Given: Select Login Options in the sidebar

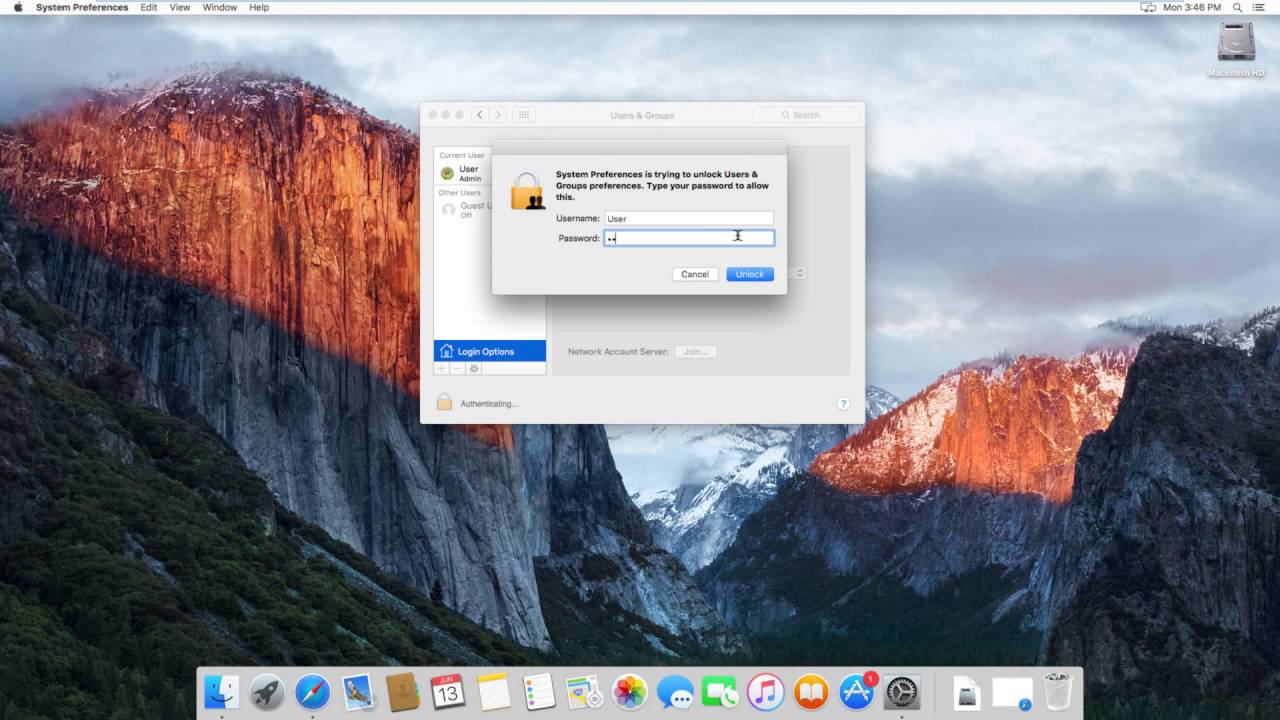Looking at the screenshot, I should pos(490,351).
